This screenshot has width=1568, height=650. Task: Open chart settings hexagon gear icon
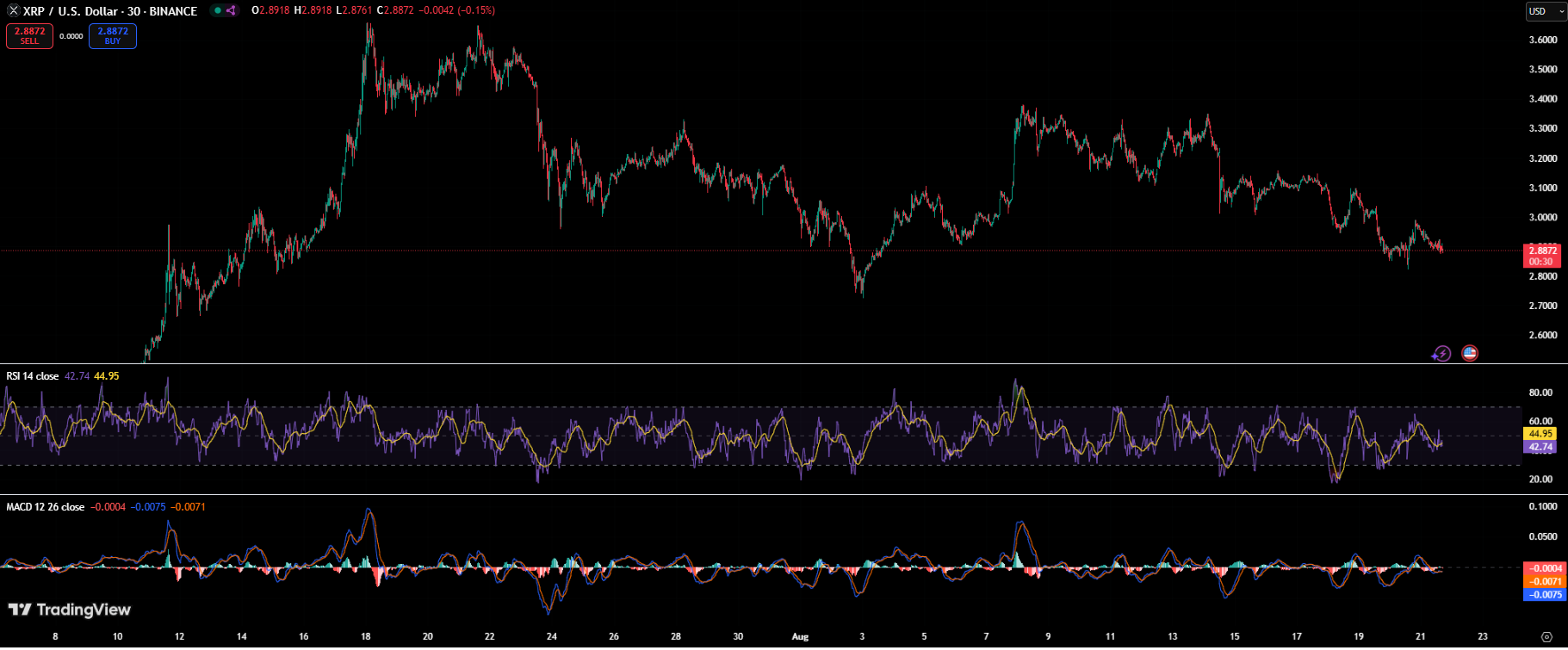click(1546, 637)
